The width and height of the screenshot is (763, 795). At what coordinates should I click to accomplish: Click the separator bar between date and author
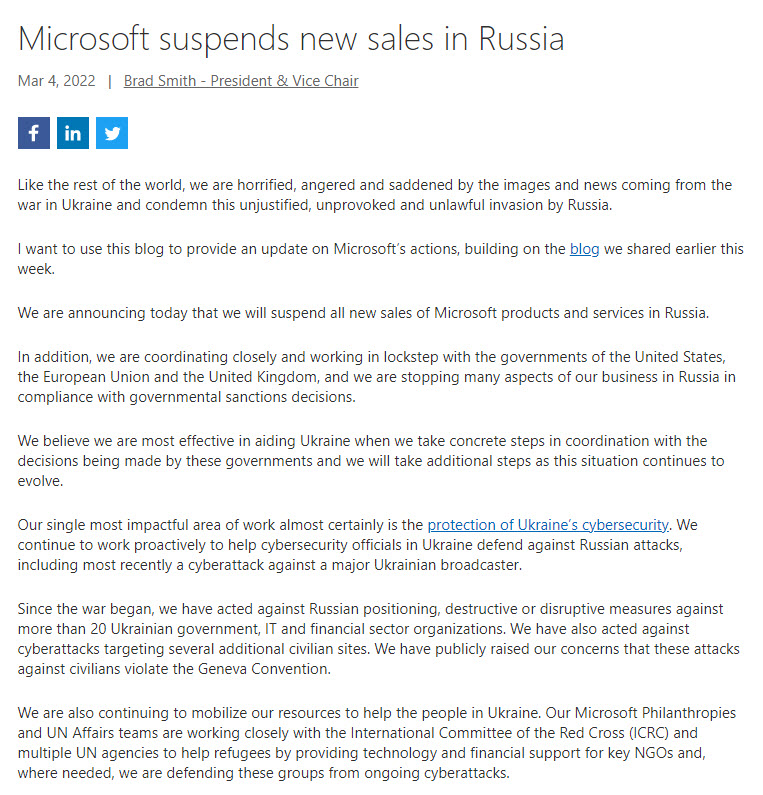(x=110, y=81)
